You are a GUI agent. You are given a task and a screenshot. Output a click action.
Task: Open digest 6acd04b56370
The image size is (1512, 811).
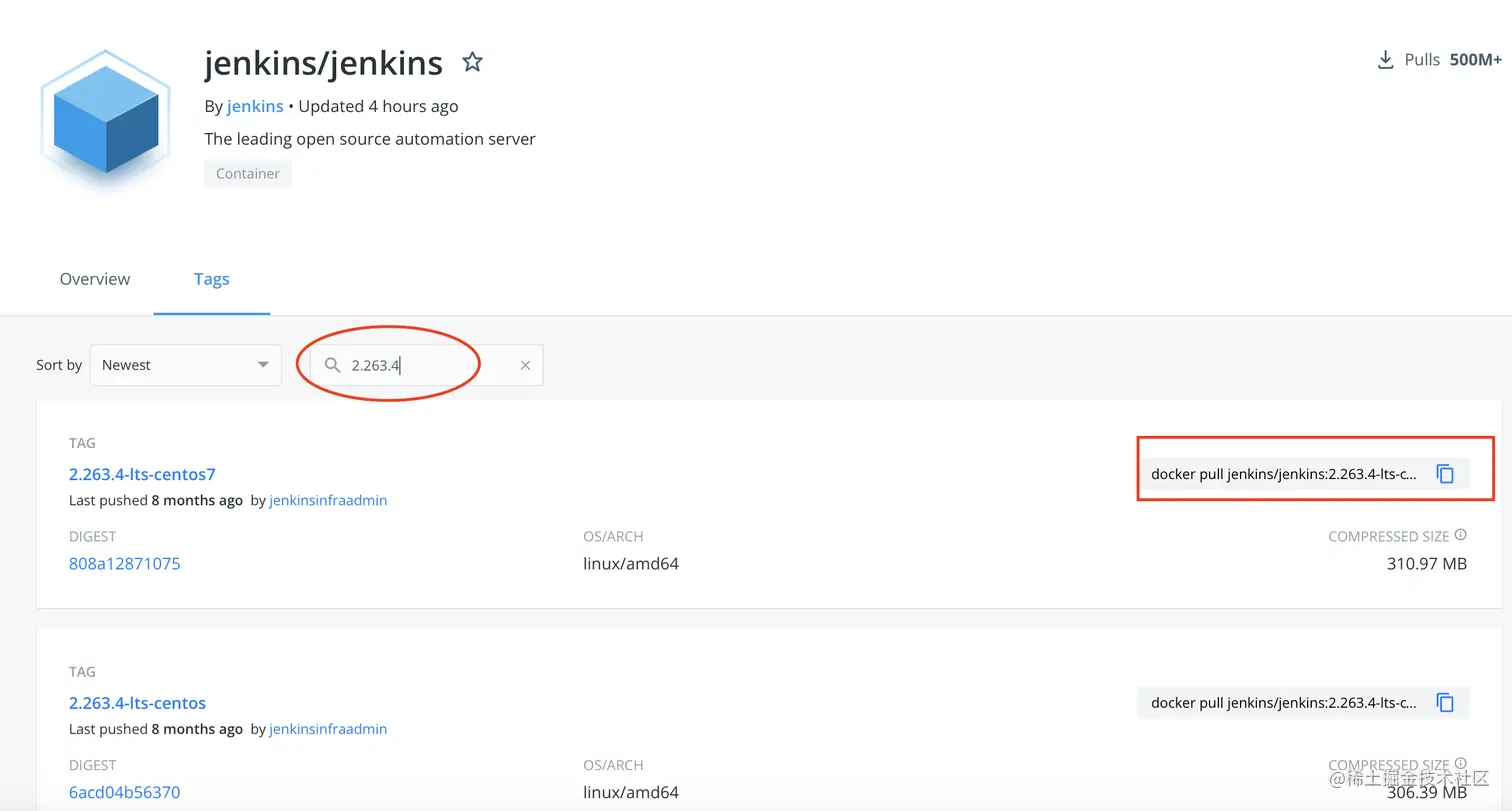click(x=124, y=792)
